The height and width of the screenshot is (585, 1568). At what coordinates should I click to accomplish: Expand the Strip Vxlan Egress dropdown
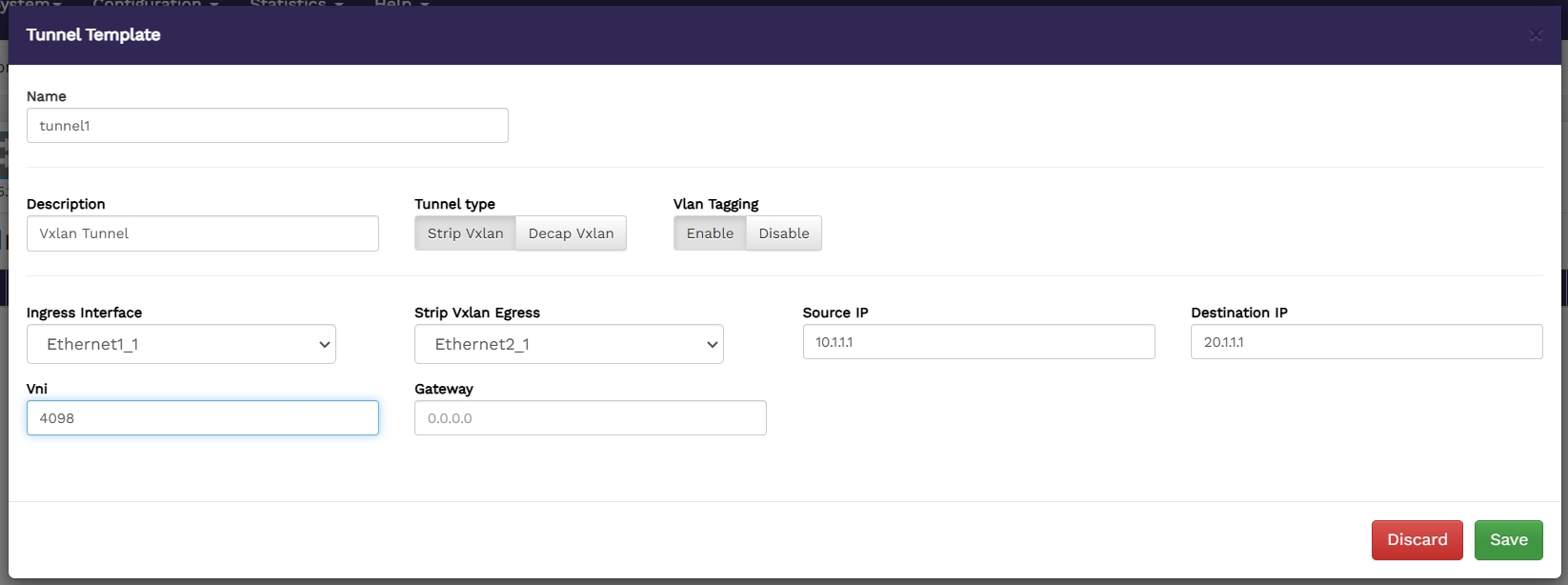click(x=569, y=344)
